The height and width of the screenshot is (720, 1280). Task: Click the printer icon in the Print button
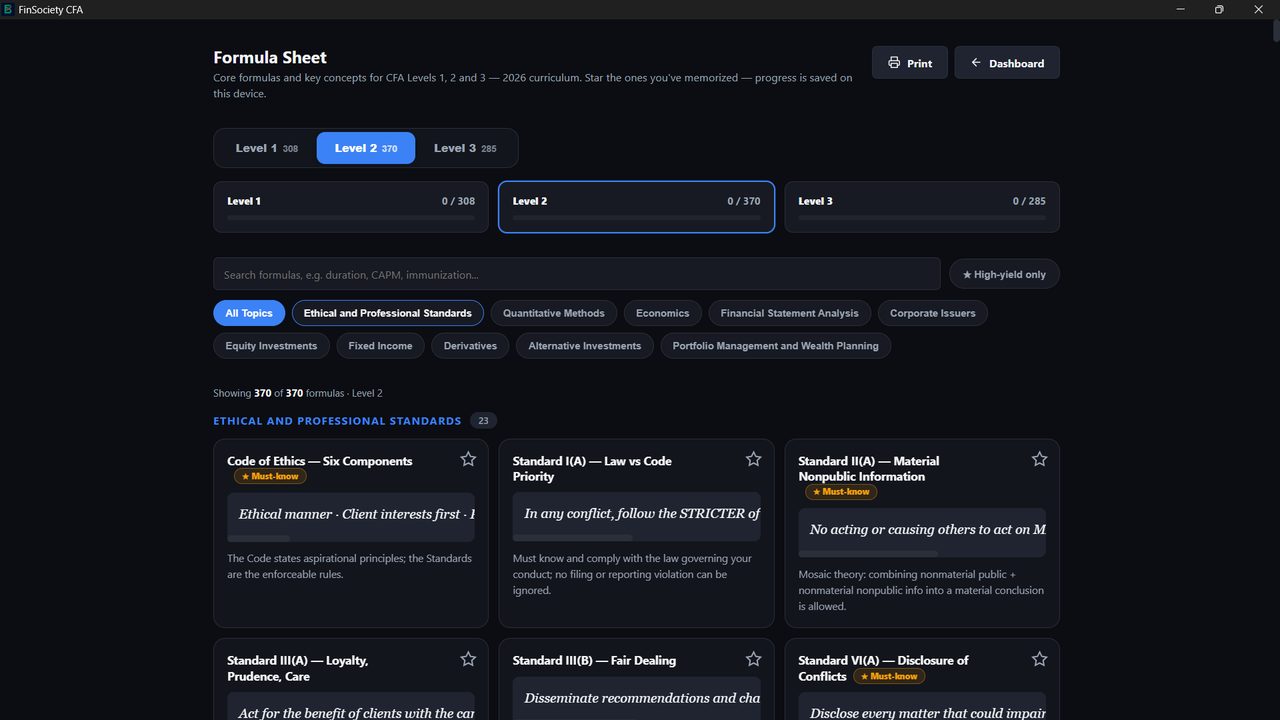coord(894,63)
